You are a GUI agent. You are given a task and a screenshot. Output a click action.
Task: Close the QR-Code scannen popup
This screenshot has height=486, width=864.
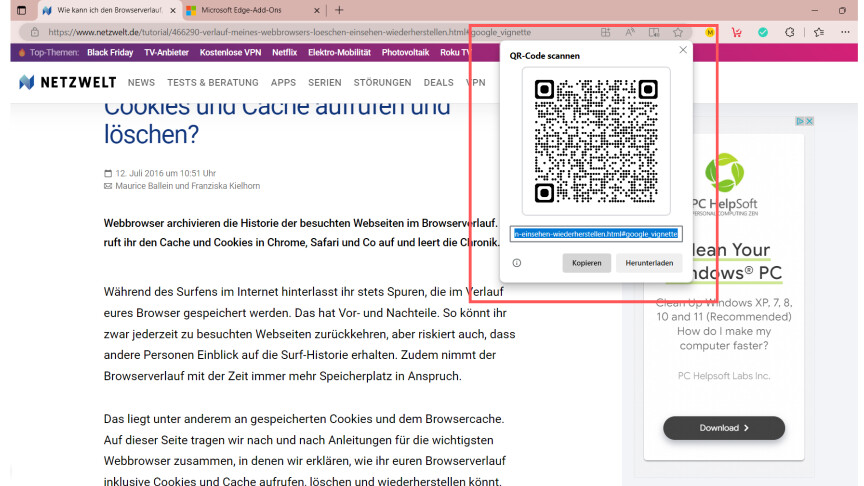tap(683, 50)
